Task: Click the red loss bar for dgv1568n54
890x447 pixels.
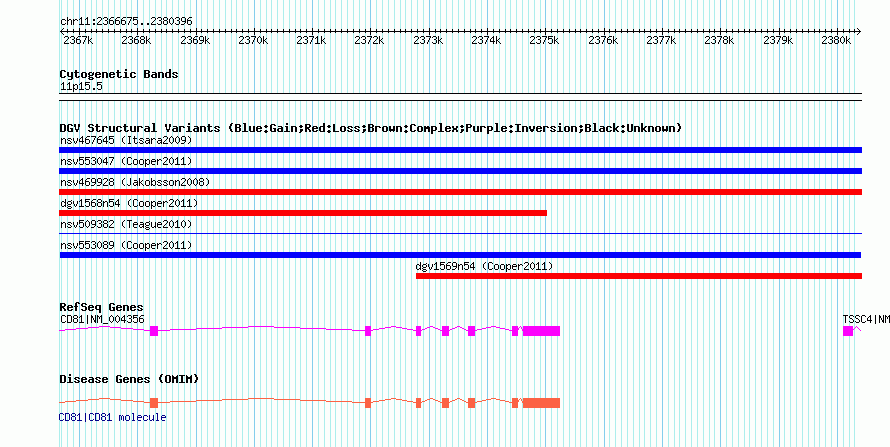Action: pyautogui.click(x=303, y=213)
